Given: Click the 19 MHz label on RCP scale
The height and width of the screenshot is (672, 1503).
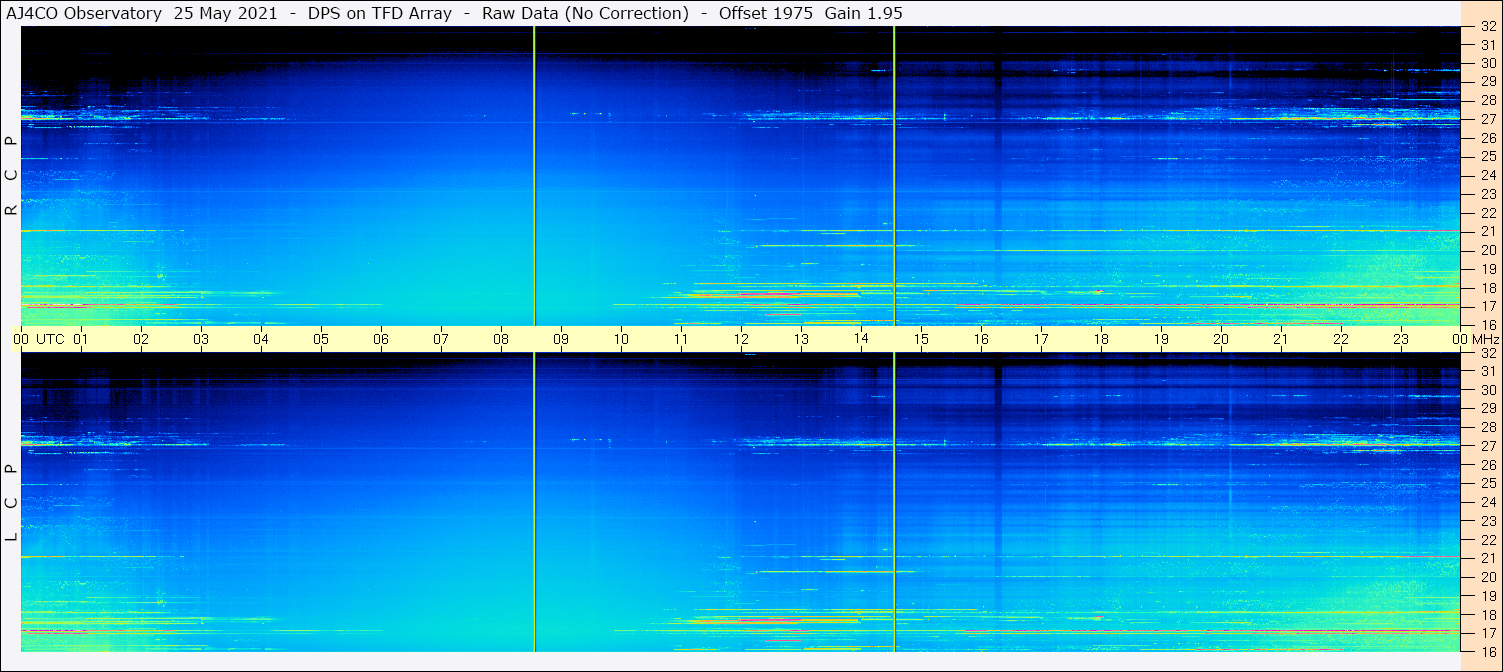Looking at the screenshot, I should pos(1487,269).
